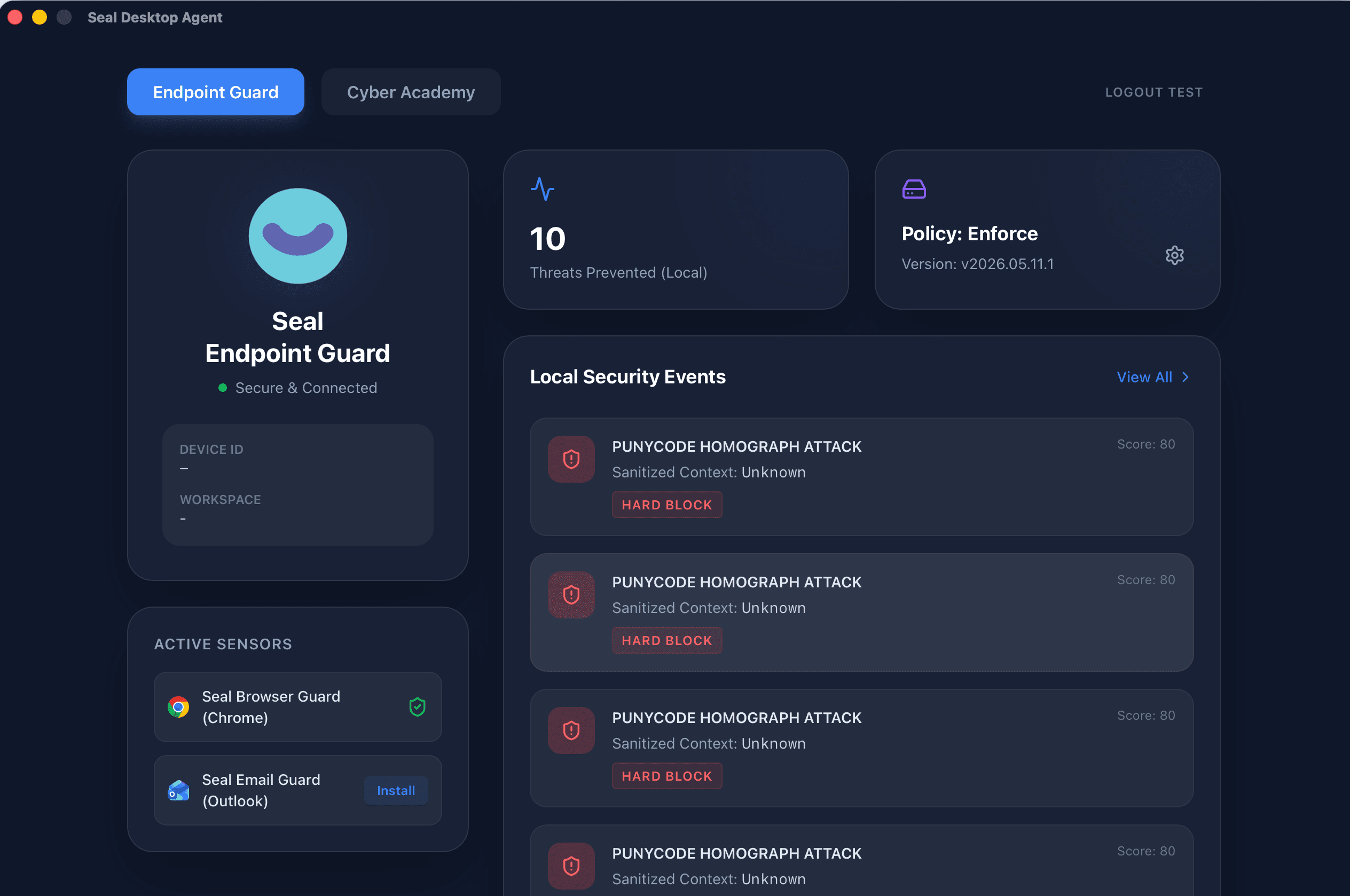
Task: Click shield alert icon of second punycode event
Action: pos(571,594)
